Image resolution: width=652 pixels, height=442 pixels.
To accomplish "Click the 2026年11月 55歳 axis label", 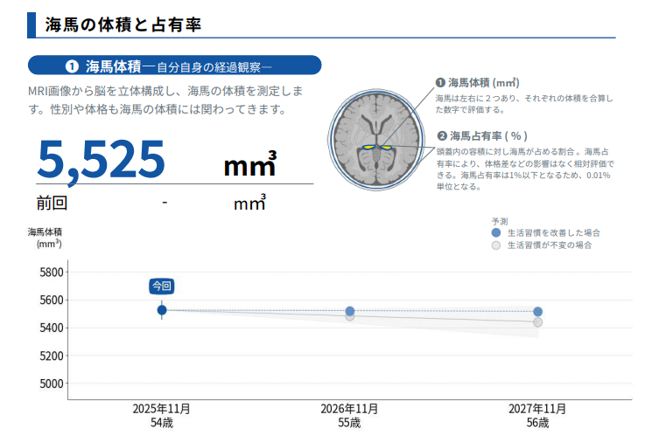I will tap(349, 416).
